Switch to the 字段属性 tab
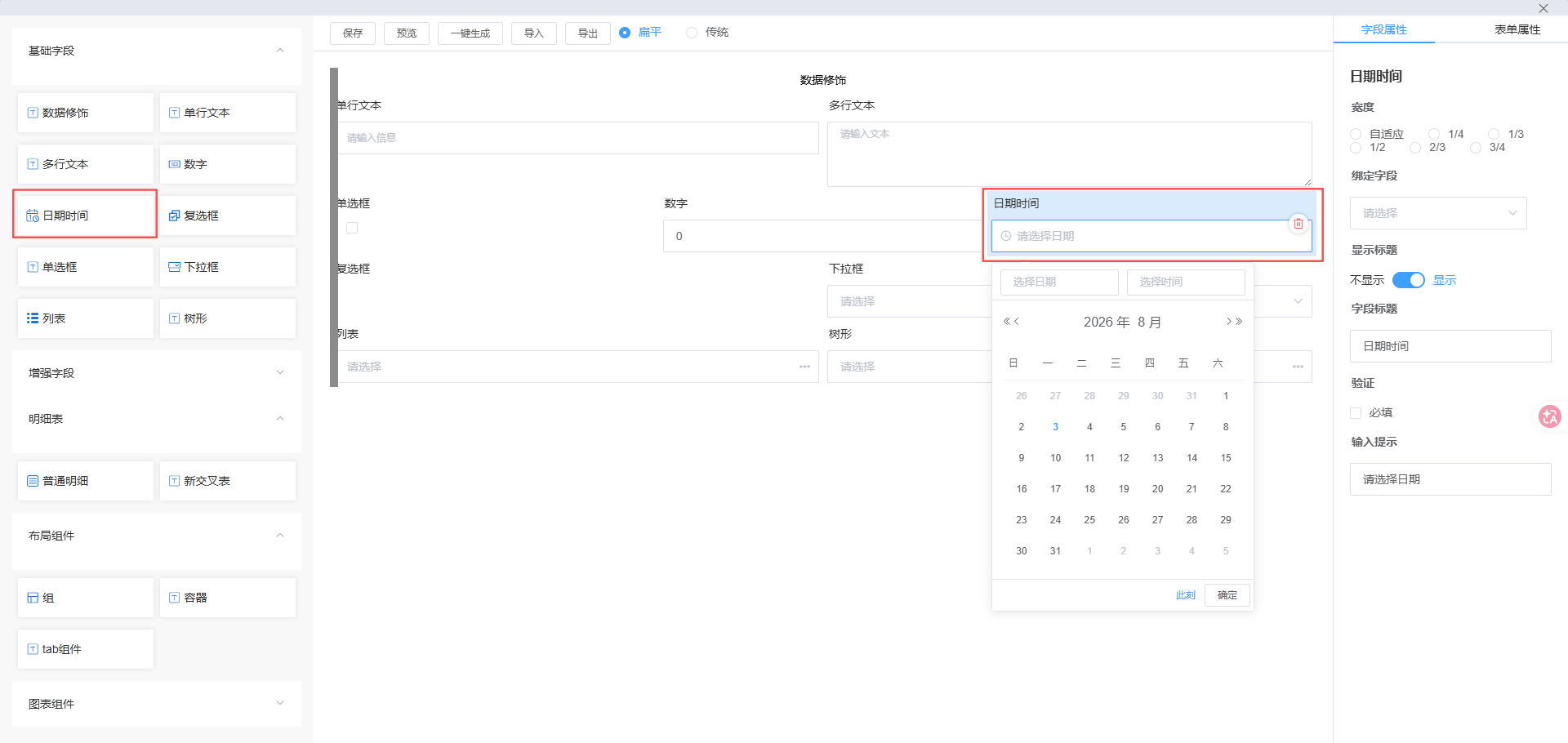Viewport: 1568px width, 743px height. click(x=1383, y=29)
